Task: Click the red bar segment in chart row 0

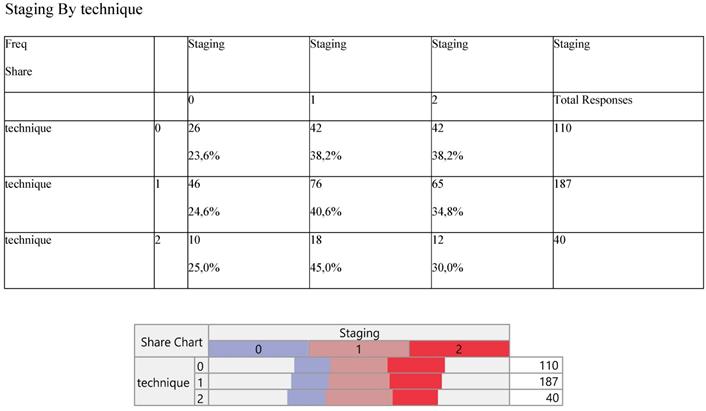Action: [415, 366]
